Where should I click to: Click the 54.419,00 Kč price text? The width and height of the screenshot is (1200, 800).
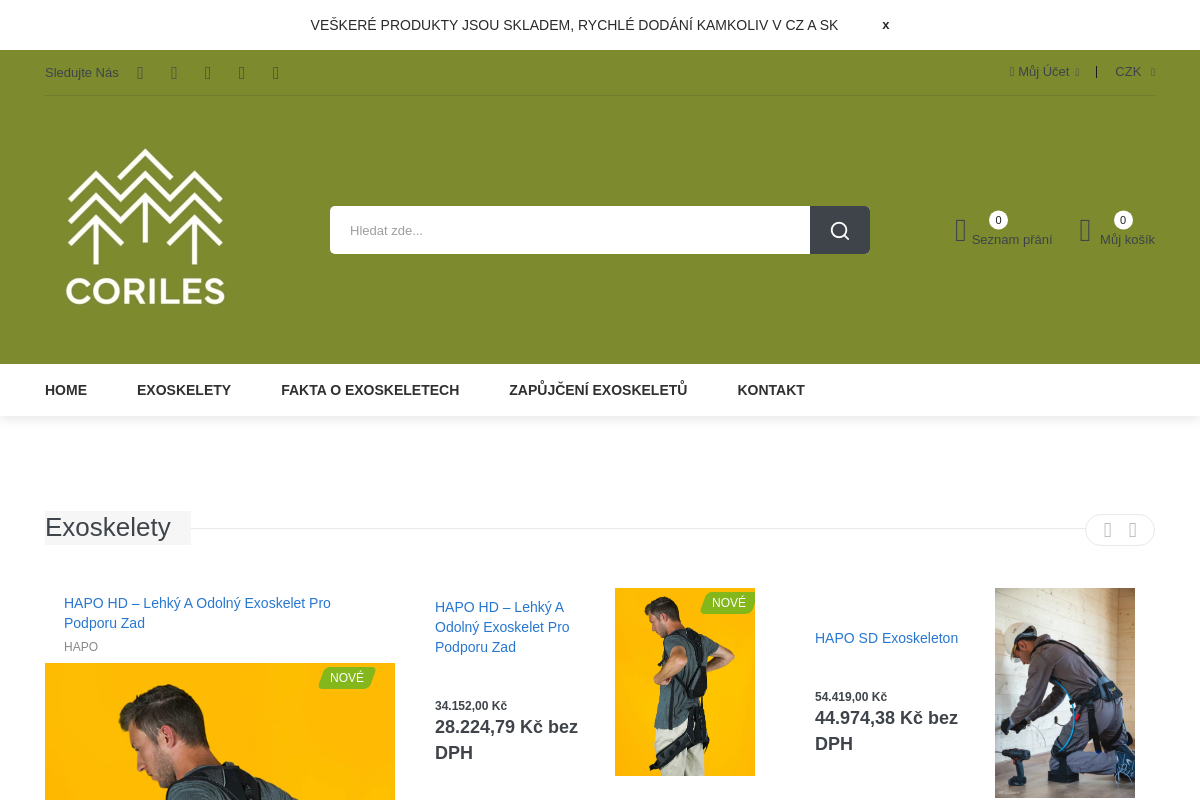(x=851, y=697)
